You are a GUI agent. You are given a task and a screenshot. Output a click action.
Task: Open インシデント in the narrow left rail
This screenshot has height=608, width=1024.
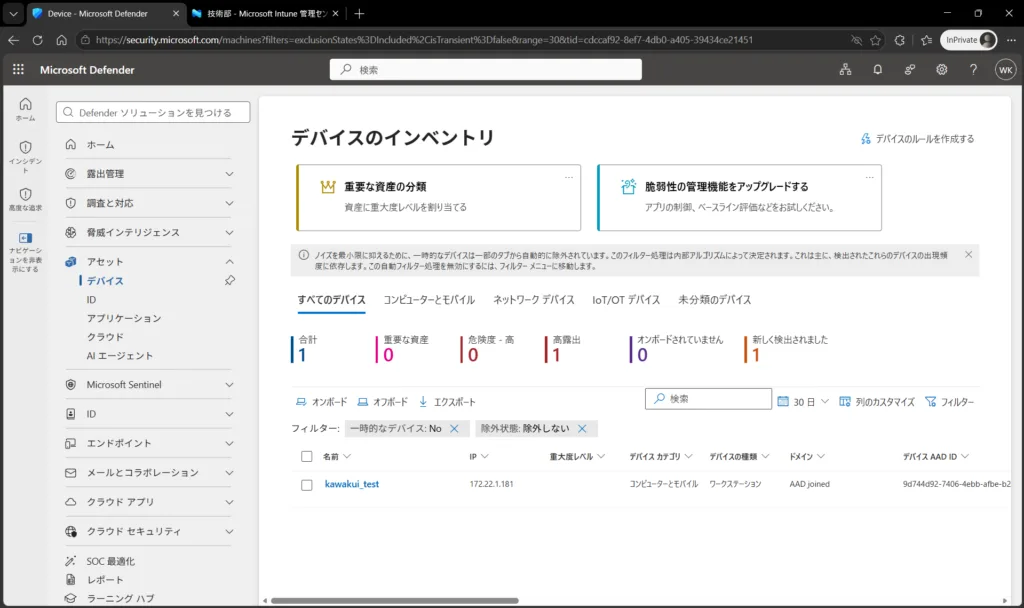[x=25, y=157]
